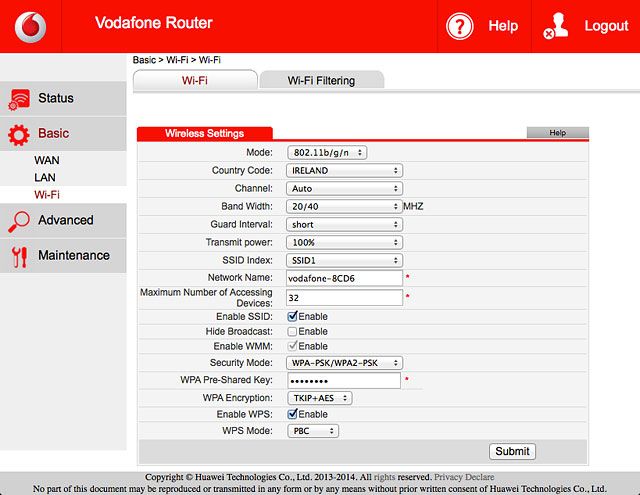640x495 pixels.
Task: Click the Maximum Number of Accessing Devices field
Action: pos(344,298)
